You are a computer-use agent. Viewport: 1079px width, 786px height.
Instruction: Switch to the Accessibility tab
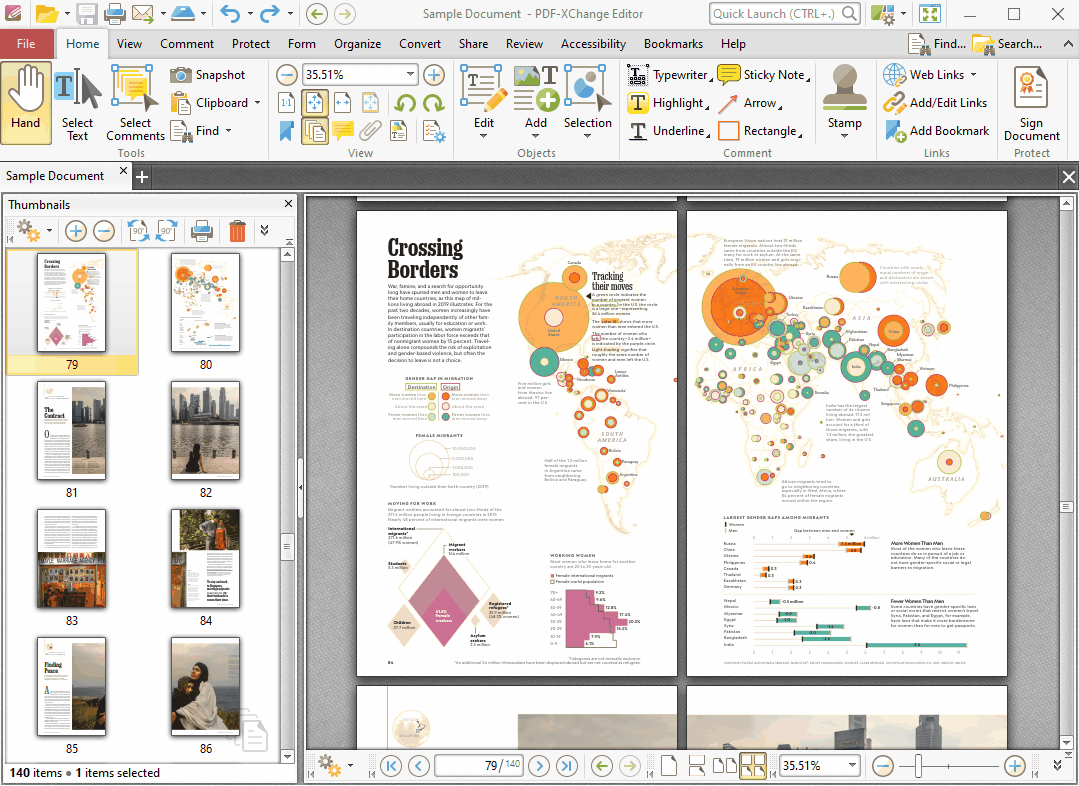pyautogui.click(x=593, y=44)
